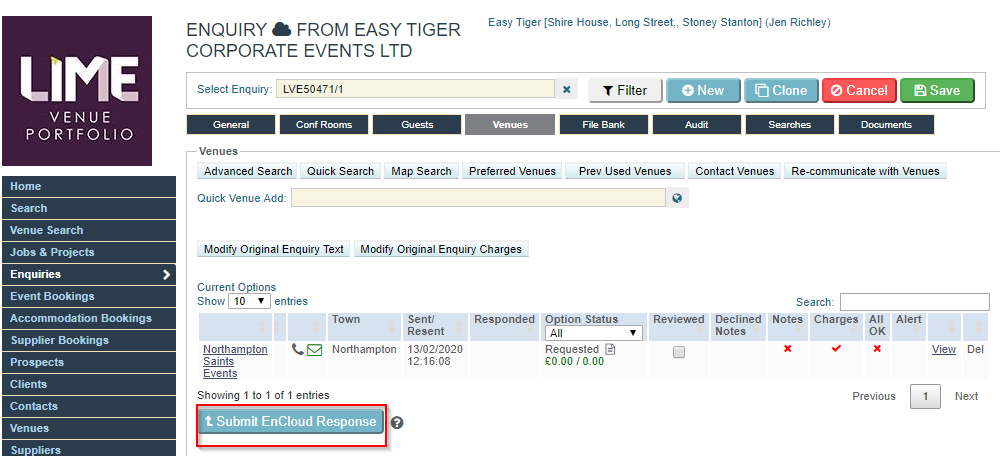Screen dimensions: 1000x456
Task: Click the red cross in Notes column
Action: point(788,348)
